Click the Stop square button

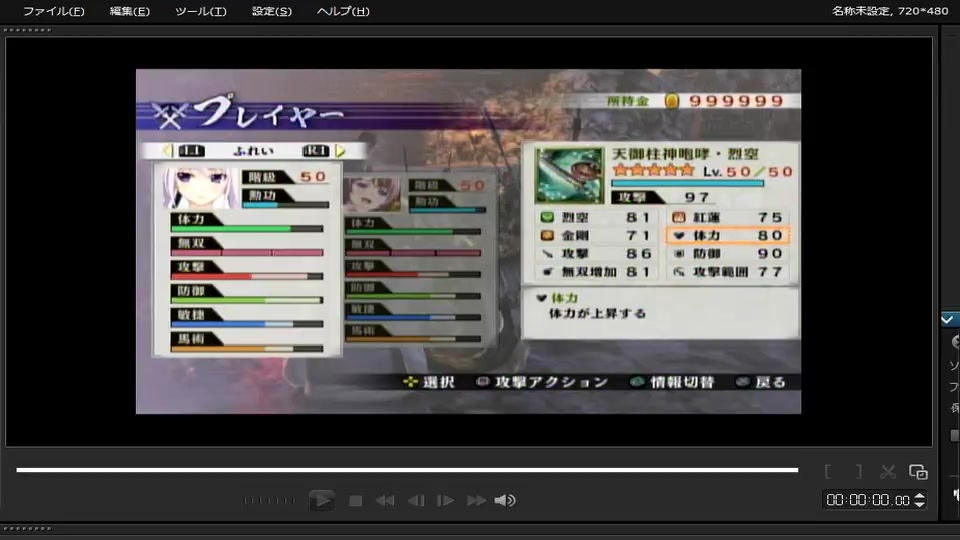355,501
